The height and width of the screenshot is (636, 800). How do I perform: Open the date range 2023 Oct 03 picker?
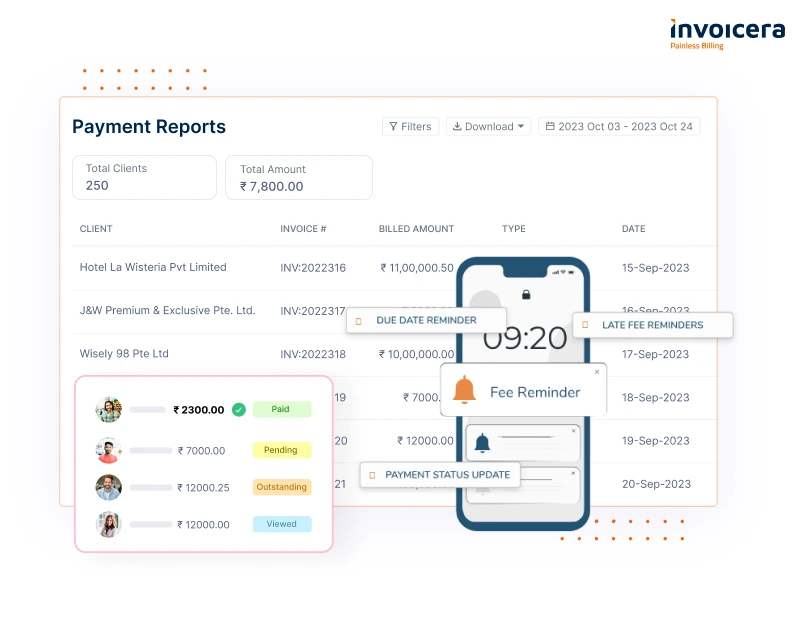[619, 126]
